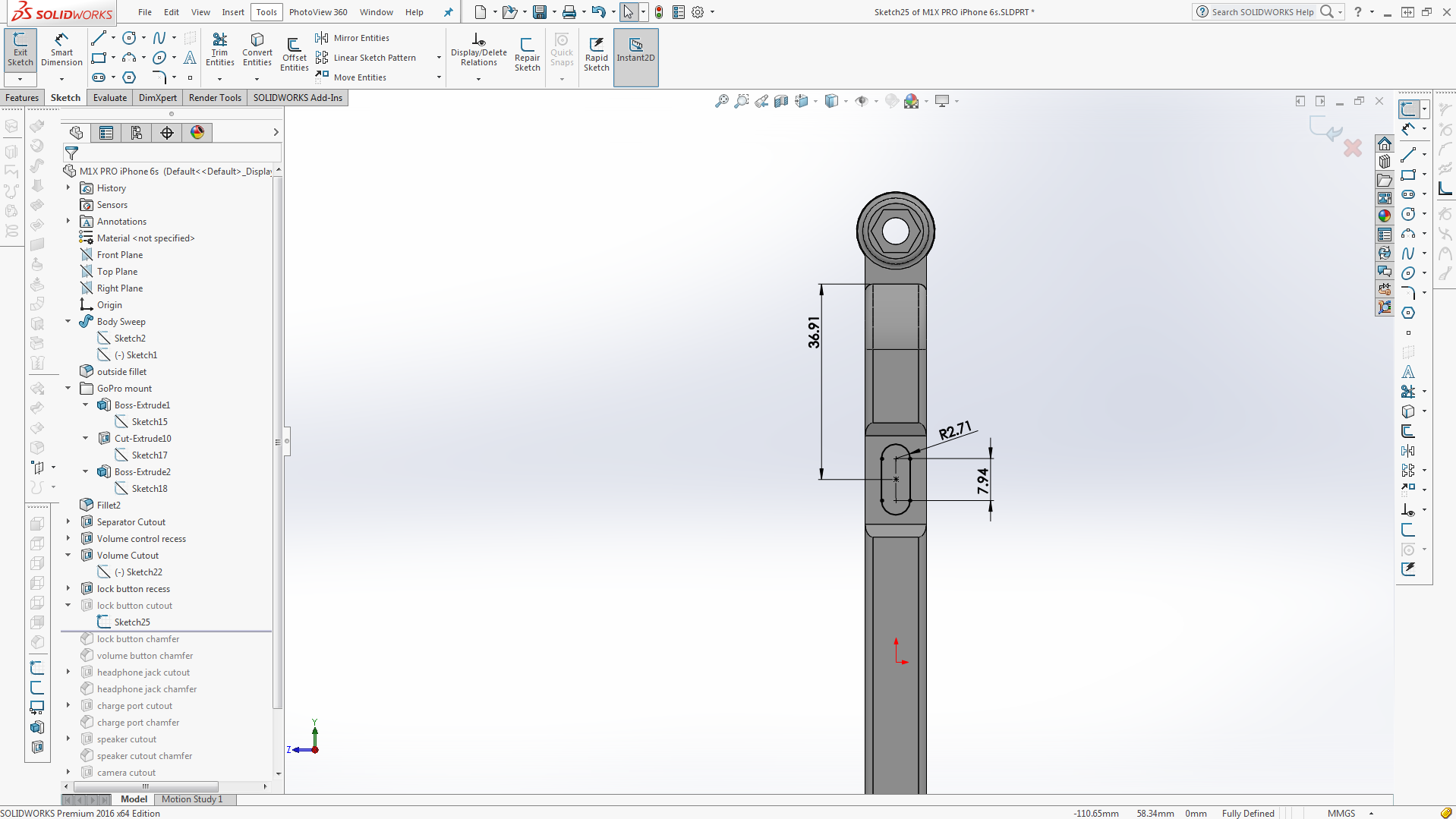The width and height of the screenshot is (1456, 819).
Task: Click the Search SOLIDWORKS Help field
Action: [x=1262, y=12]
